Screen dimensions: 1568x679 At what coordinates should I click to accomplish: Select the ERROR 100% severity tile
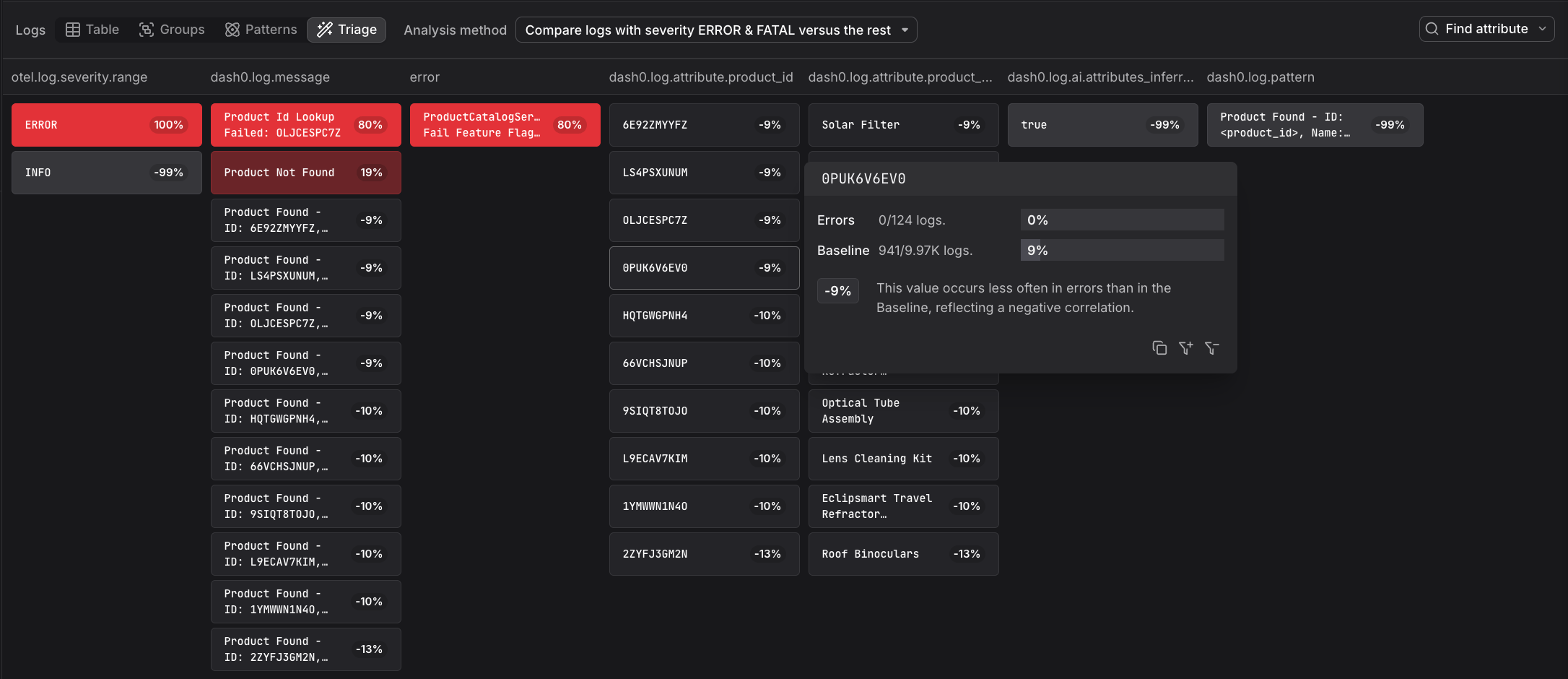pos(107,125)
